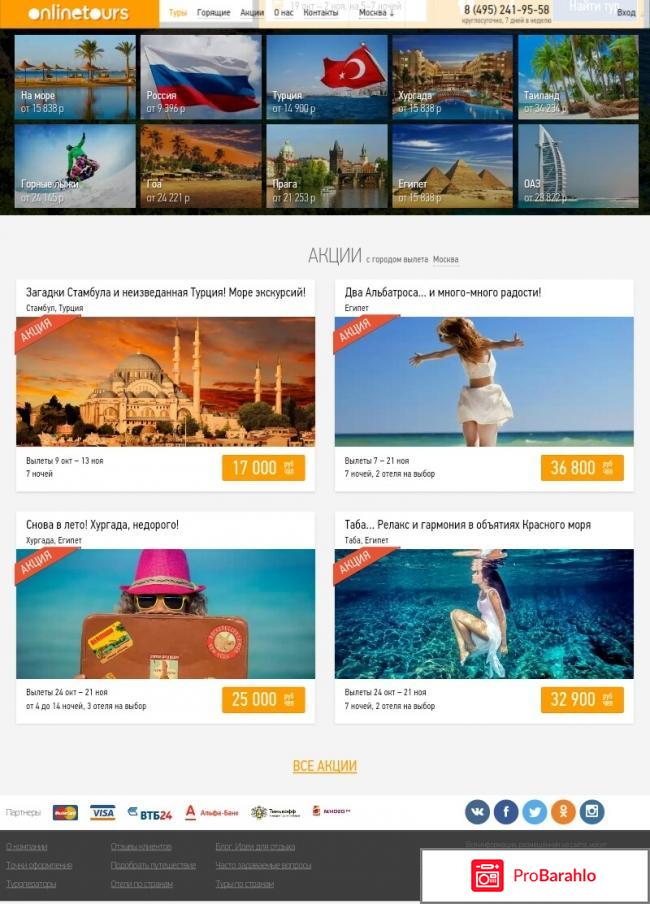Image resolution: width=650 pixels, height=904 pixels.
Task: Click the ВТБ24 partner logo
Action: pos(150,813)
